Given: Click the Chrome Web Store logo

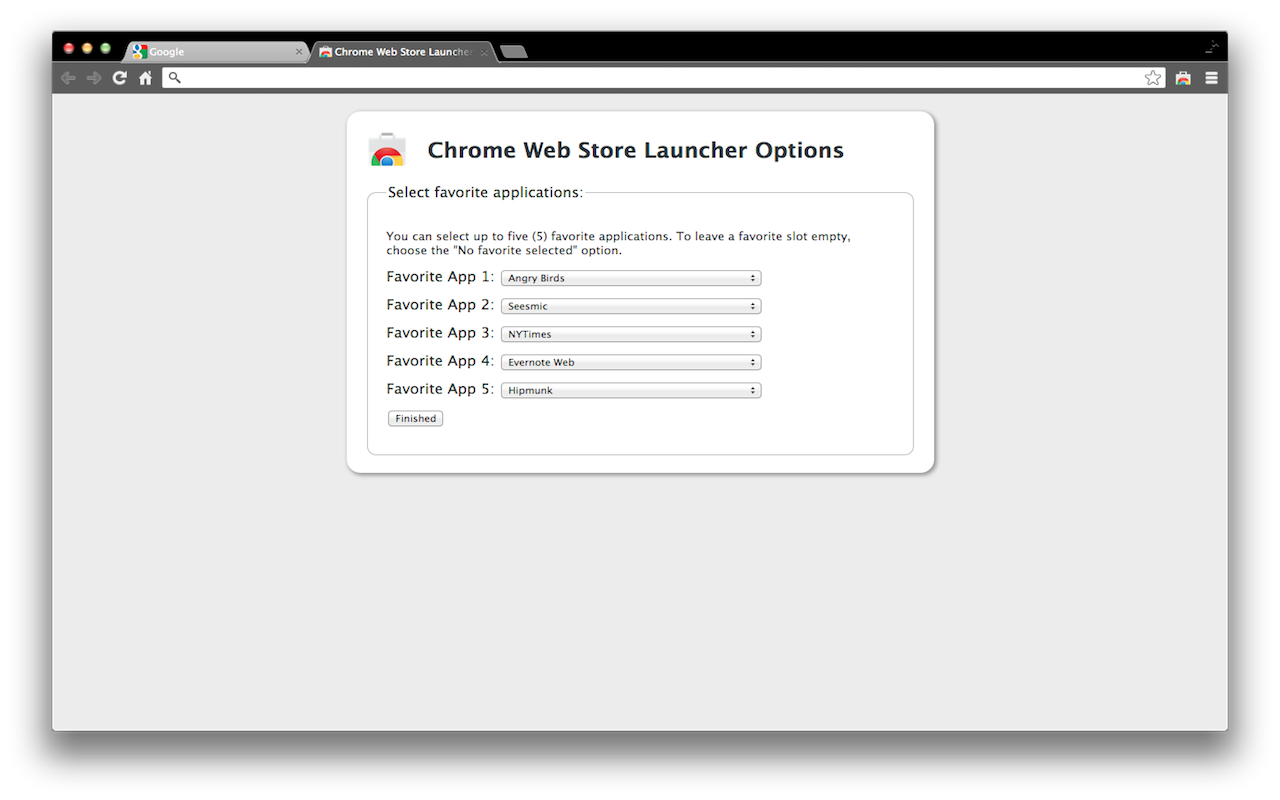Looking at the screenshot, I should click(x=387, y=149).
